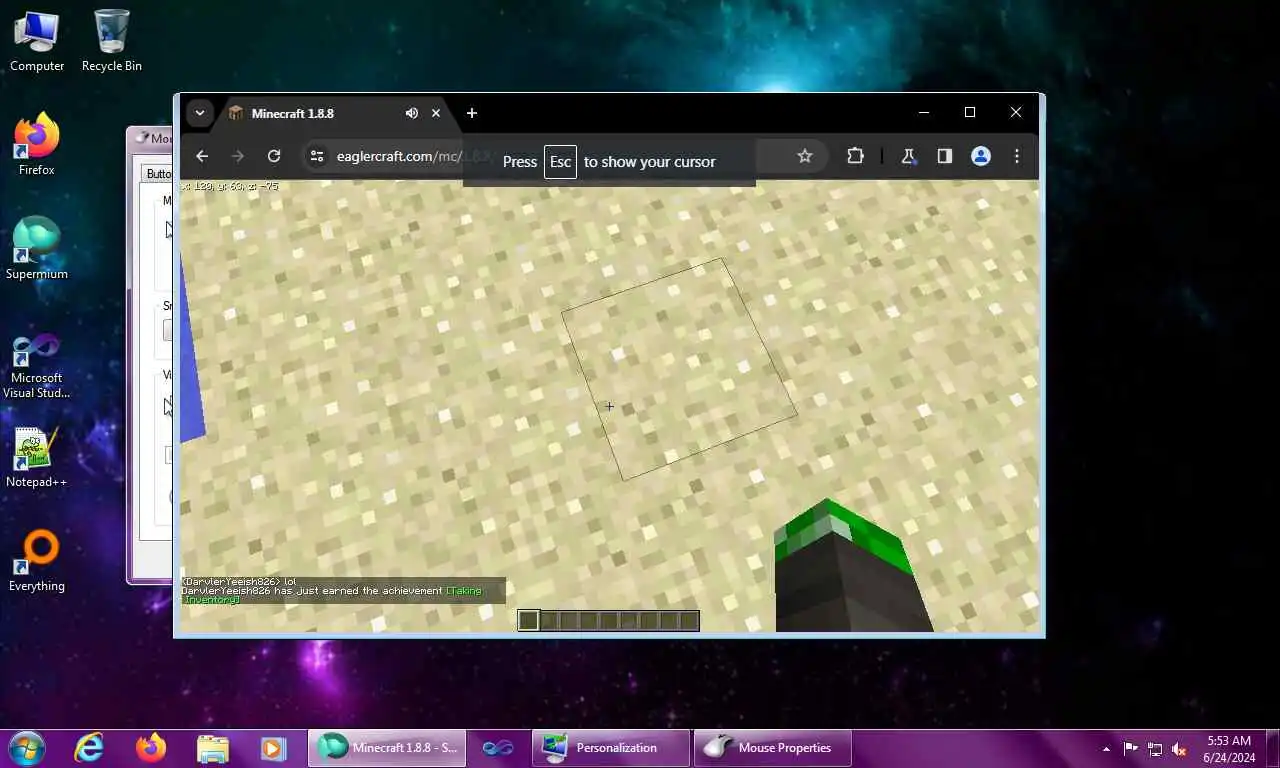Click the Taking Inventory achievement text
Viewport: 1280px width, 768px height.
tap(332, 595)
